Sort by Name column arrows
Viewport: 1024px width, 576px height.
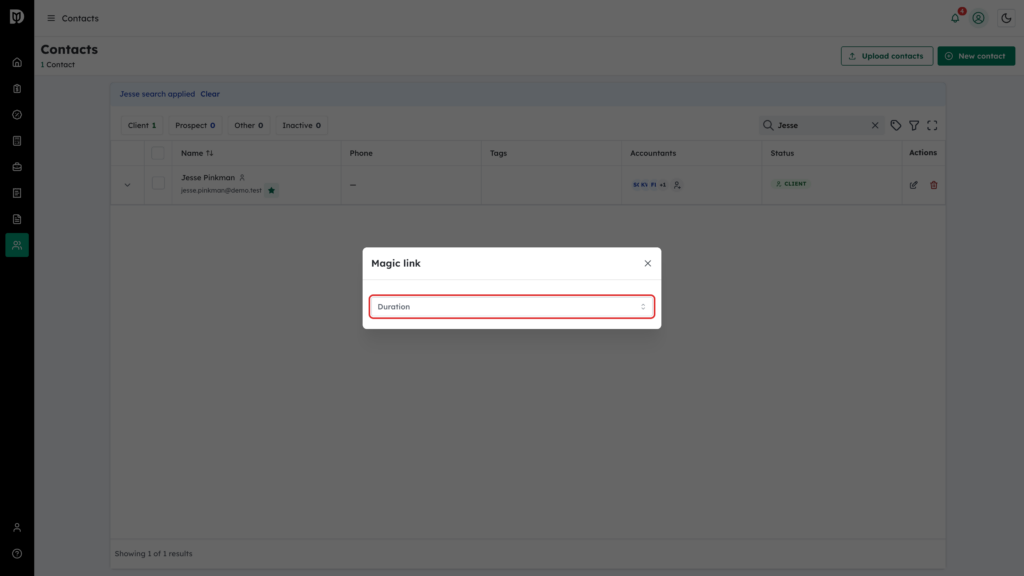(x=210, y=153)
